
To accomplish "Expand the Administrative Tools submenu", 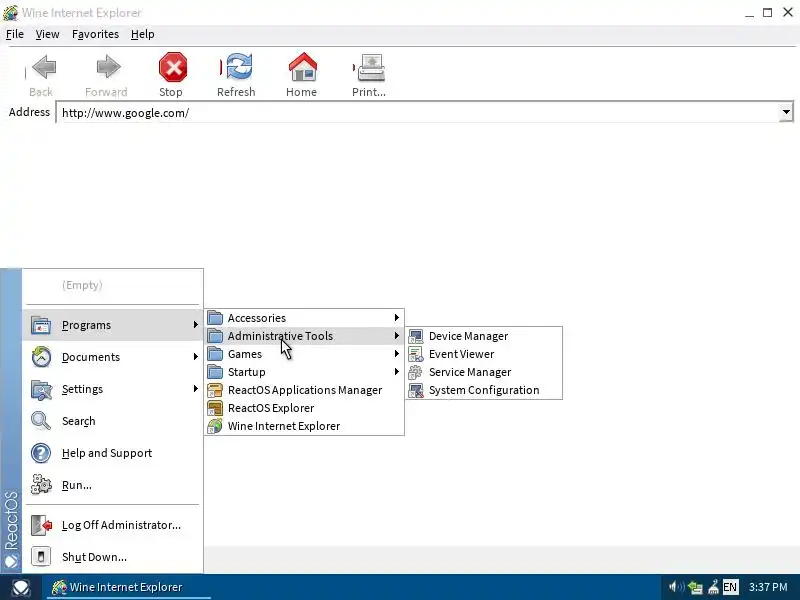I will (304, 336).
